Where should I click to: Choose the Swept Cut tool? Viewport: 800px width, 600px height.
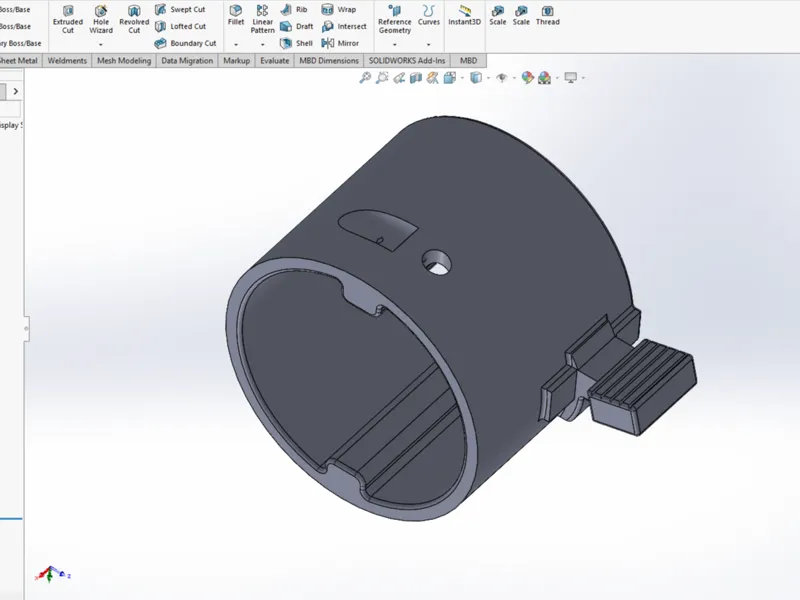180,9
